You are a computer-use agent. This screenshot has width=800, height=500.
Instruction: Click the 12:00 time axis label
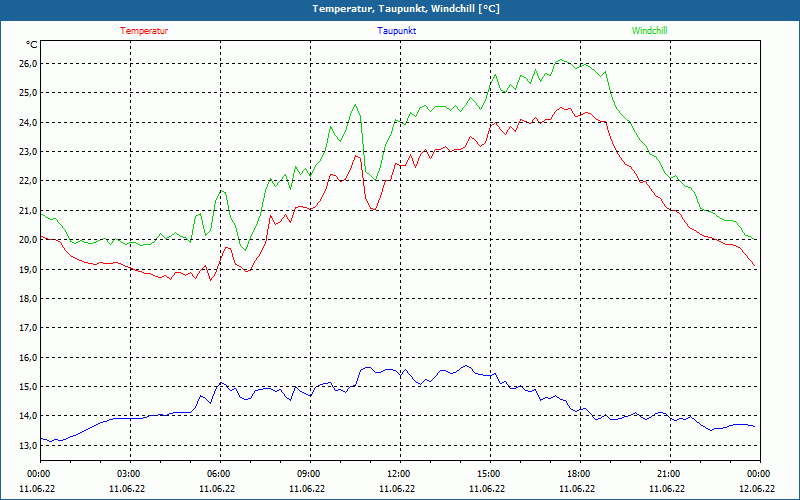click(x=398, y=474)
